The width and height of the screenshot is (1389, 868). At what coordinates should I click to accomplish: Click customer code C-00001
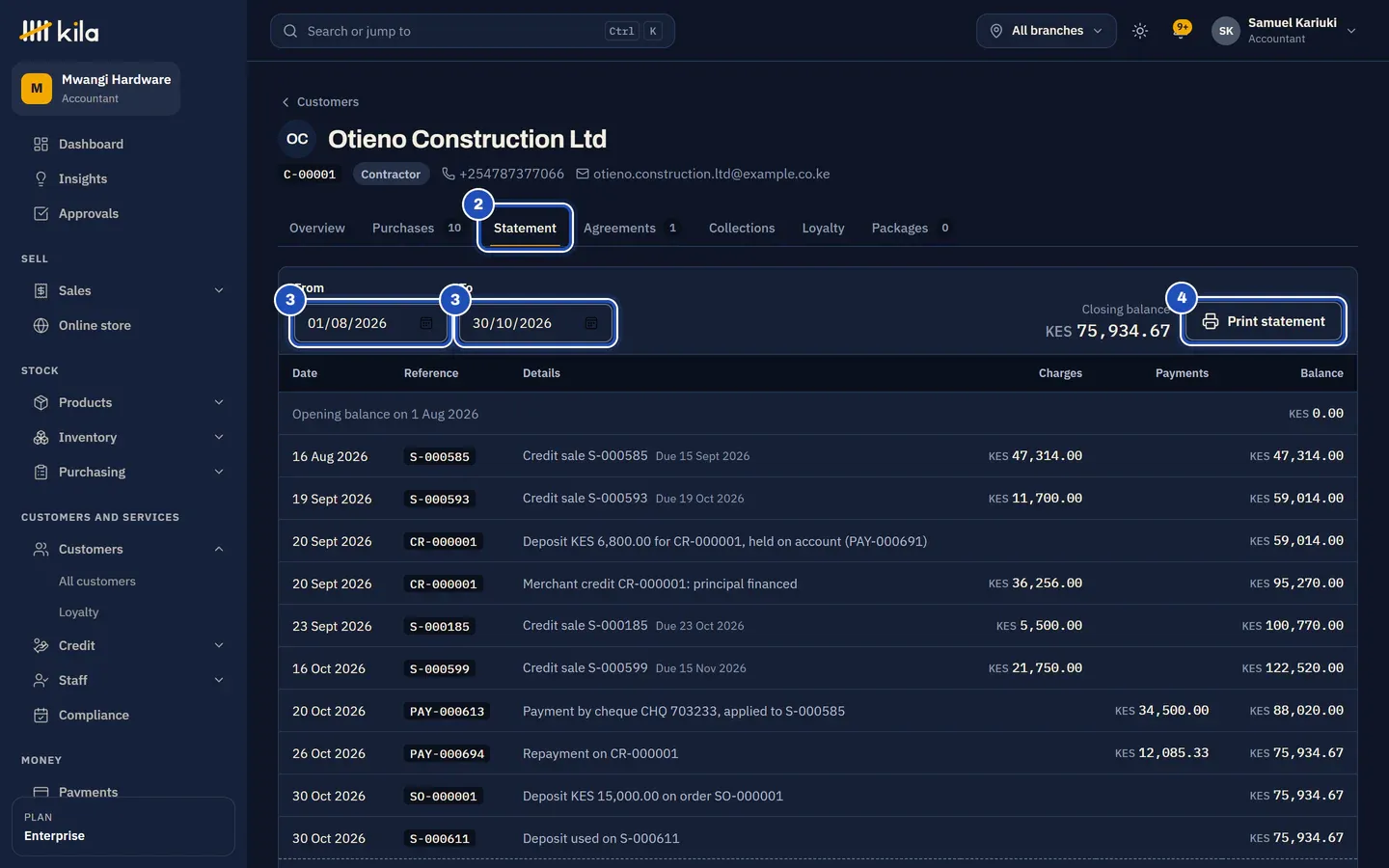[310, 175]
